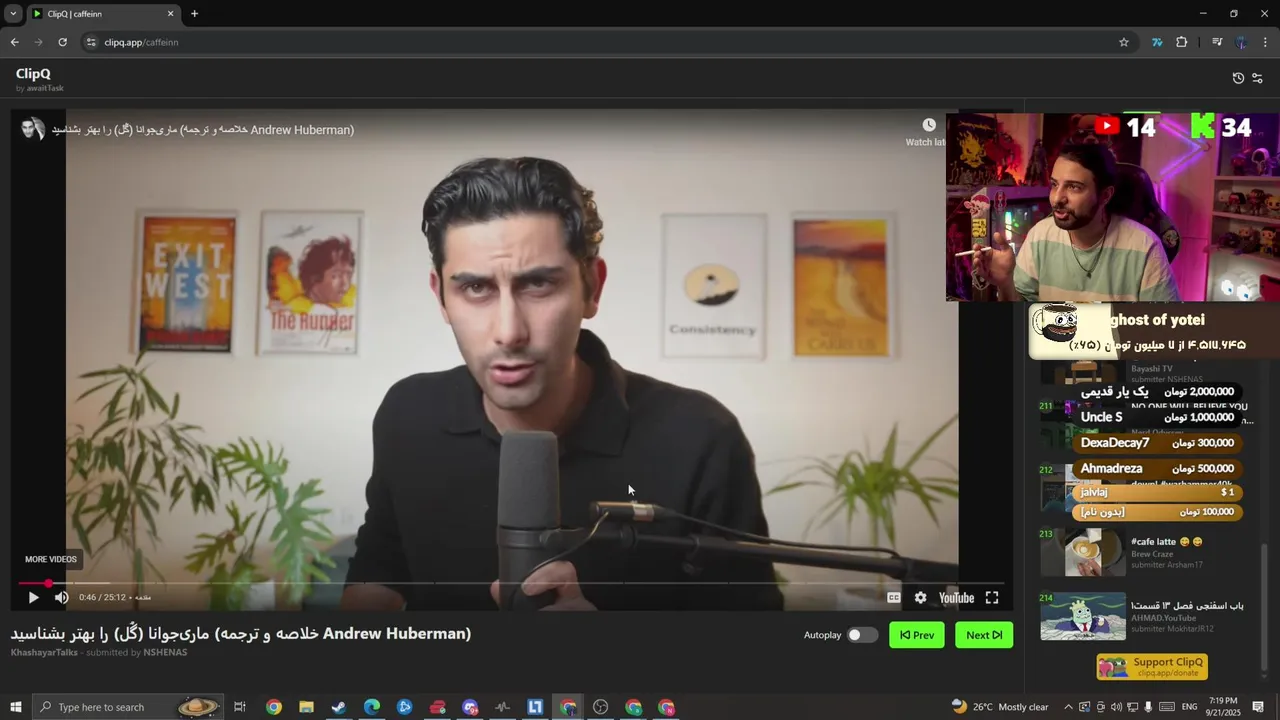Screen dimensions: 1280x720
Task: Open the browser profile avatar
Action: [1241, 42]
